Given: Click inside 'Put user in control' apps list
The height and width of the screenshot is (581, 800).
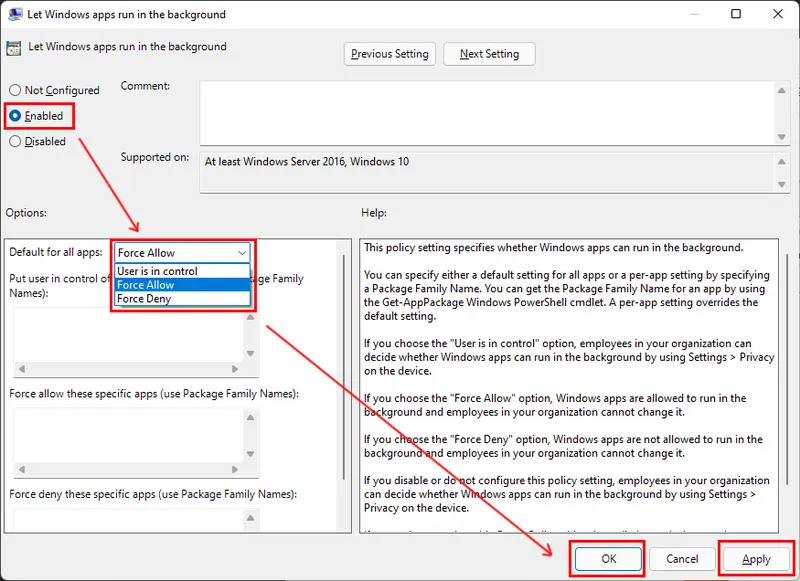Looking at the screenshot, I should 129,335.
